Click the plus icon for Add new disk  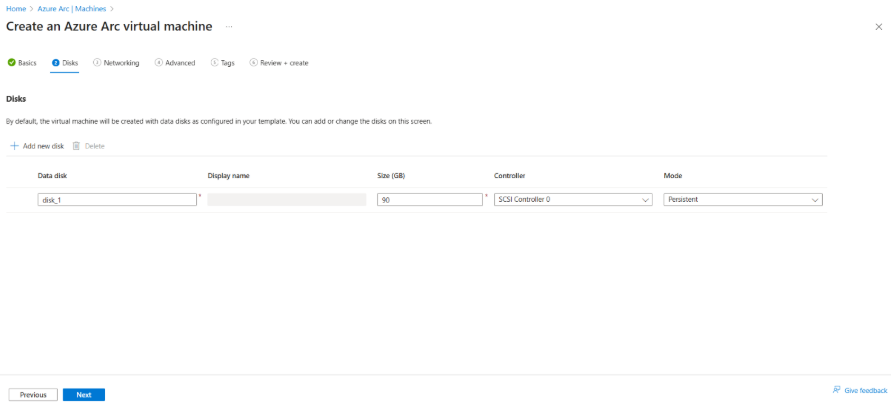point(15,146)
